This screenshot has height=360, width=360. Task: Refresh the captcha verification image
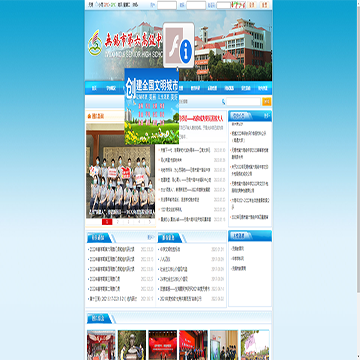[x=238, y=5]
